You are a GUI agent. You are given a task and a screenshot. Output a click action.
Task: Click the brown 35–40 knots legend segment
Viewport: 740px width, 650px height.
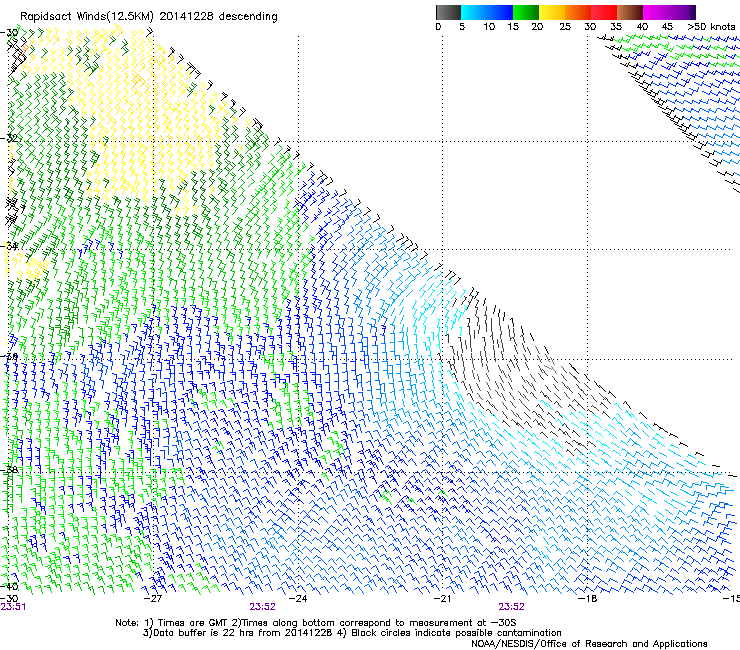click(630, 12)
